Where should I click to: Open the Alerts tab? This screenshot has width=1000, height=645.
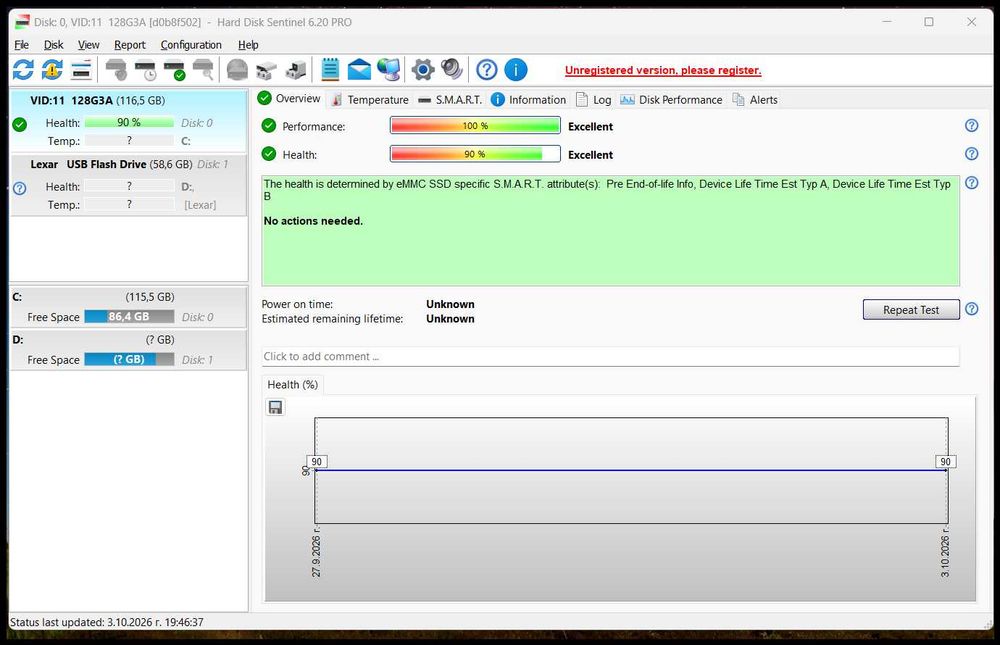pos(755,100)
